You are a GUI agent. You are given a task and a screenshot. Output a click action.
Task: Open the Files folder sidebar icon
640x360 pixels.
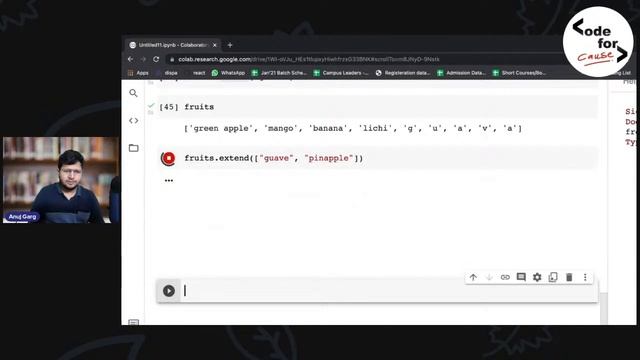pyautogui.click(x=133, y=148)
